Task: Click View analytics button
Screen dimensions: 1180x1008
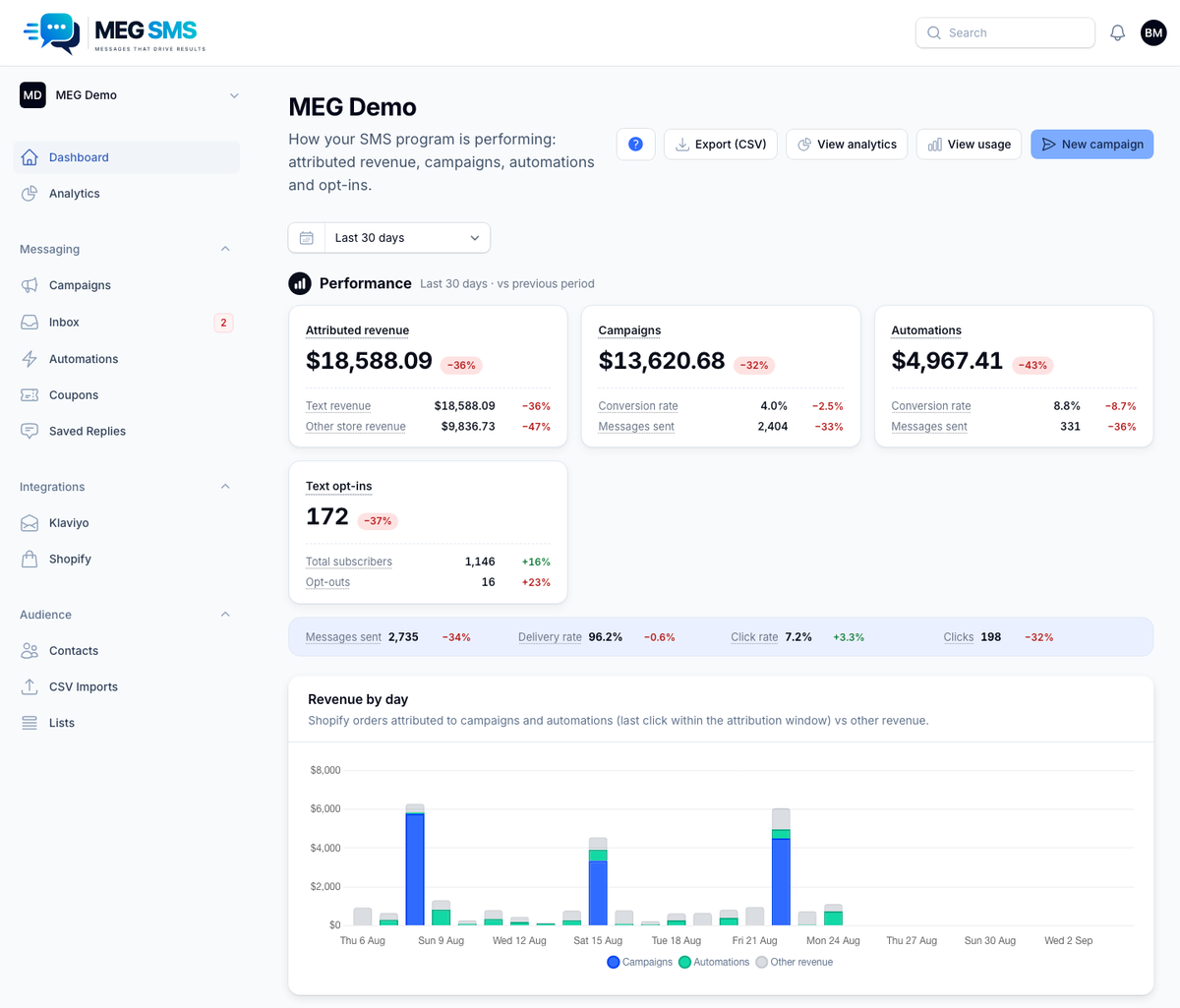Action: click(847, 145)
